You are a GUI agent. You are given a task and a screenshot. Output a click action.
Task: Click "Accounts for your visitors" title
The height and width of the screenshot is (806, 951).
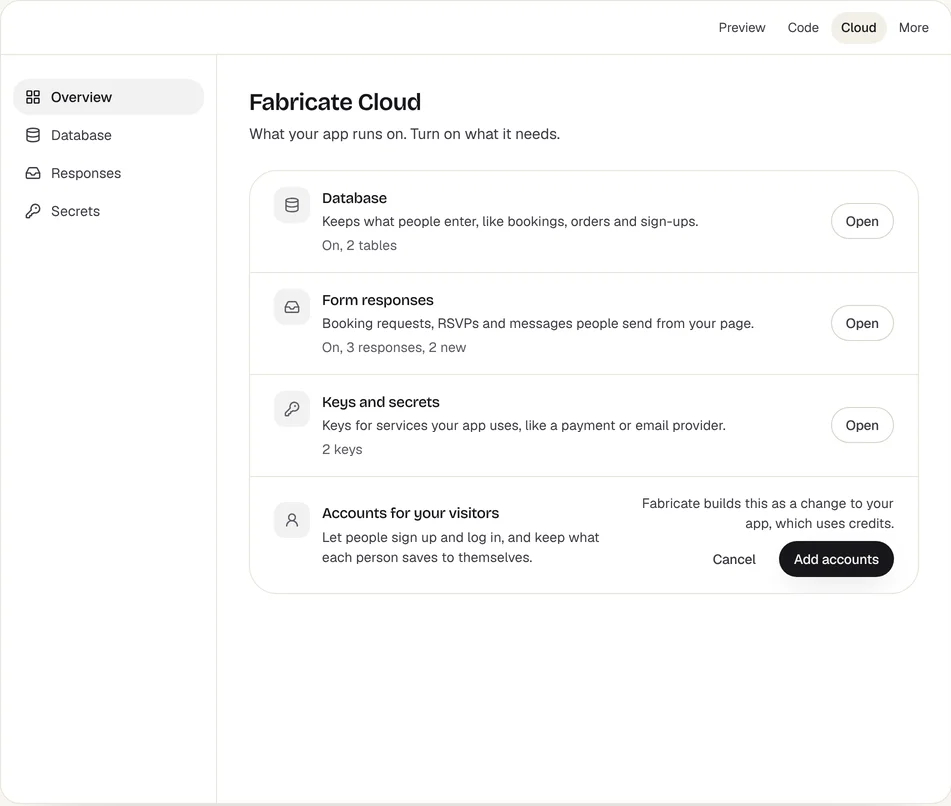[411, 513]
